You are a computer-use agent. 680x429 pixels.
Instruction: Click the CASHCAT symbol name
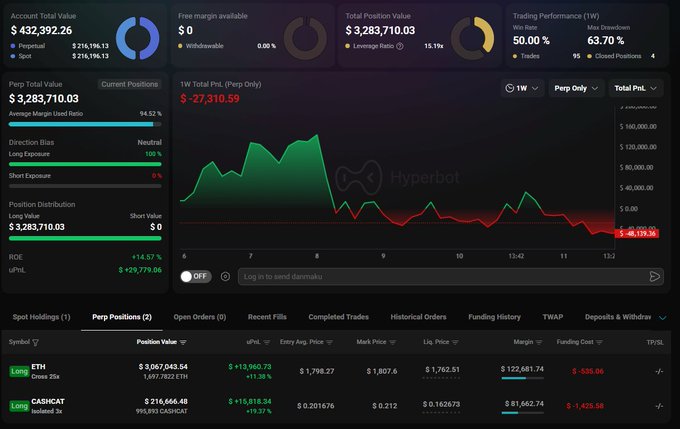(x=48, y=401)
